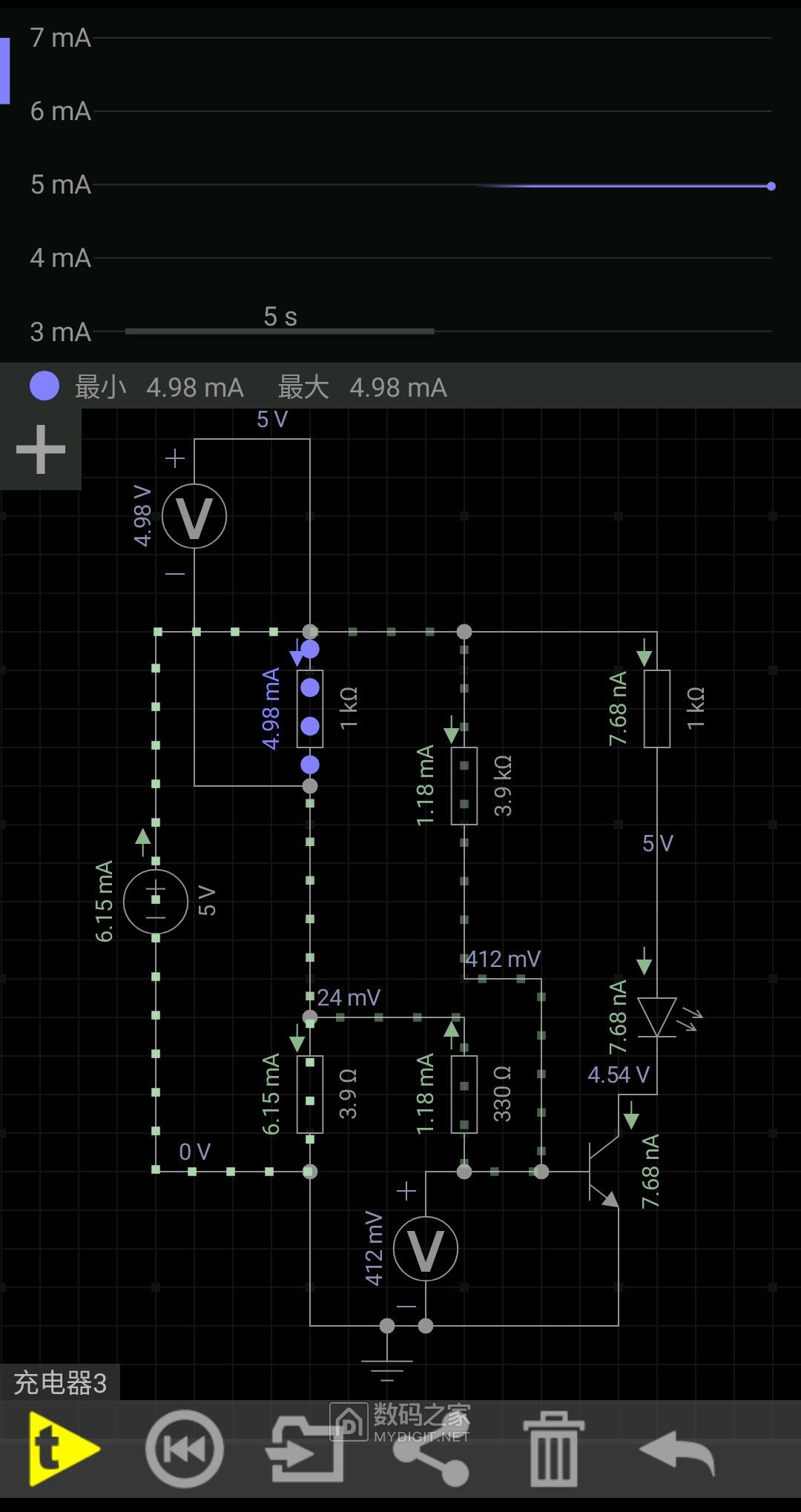801x1512 pixels.
Task: Open the add component plus button
Action: pyautogui.click(x=40, y=449)
